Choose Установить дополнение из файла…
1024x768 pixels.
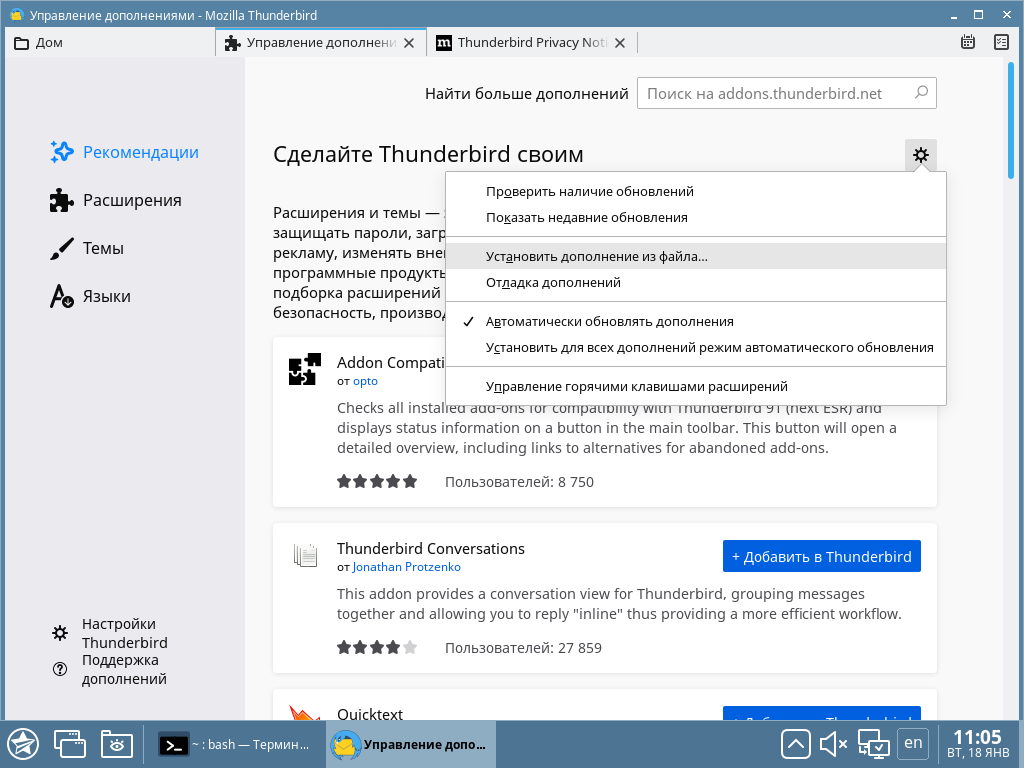pyautogui.click(x=596, y=256)
